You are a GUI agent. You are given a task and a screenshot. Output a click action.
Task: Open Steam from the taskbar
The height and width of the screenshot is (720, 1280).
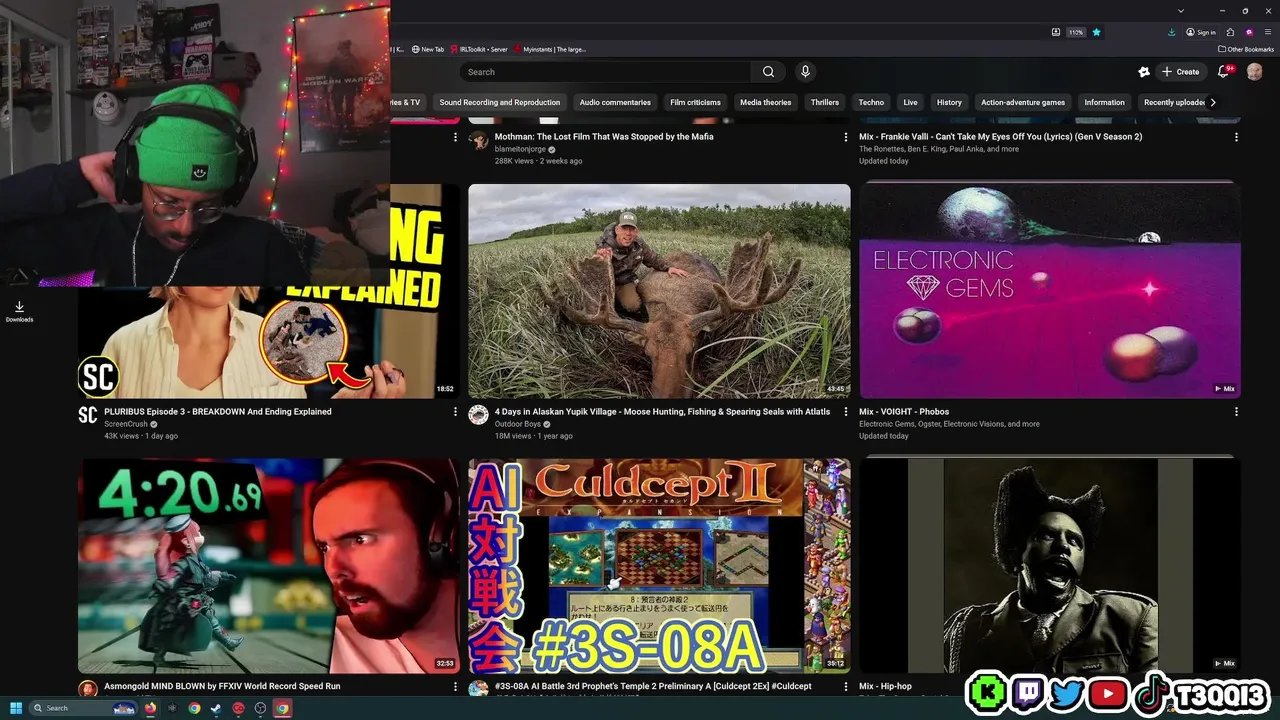tap(216, 708)
